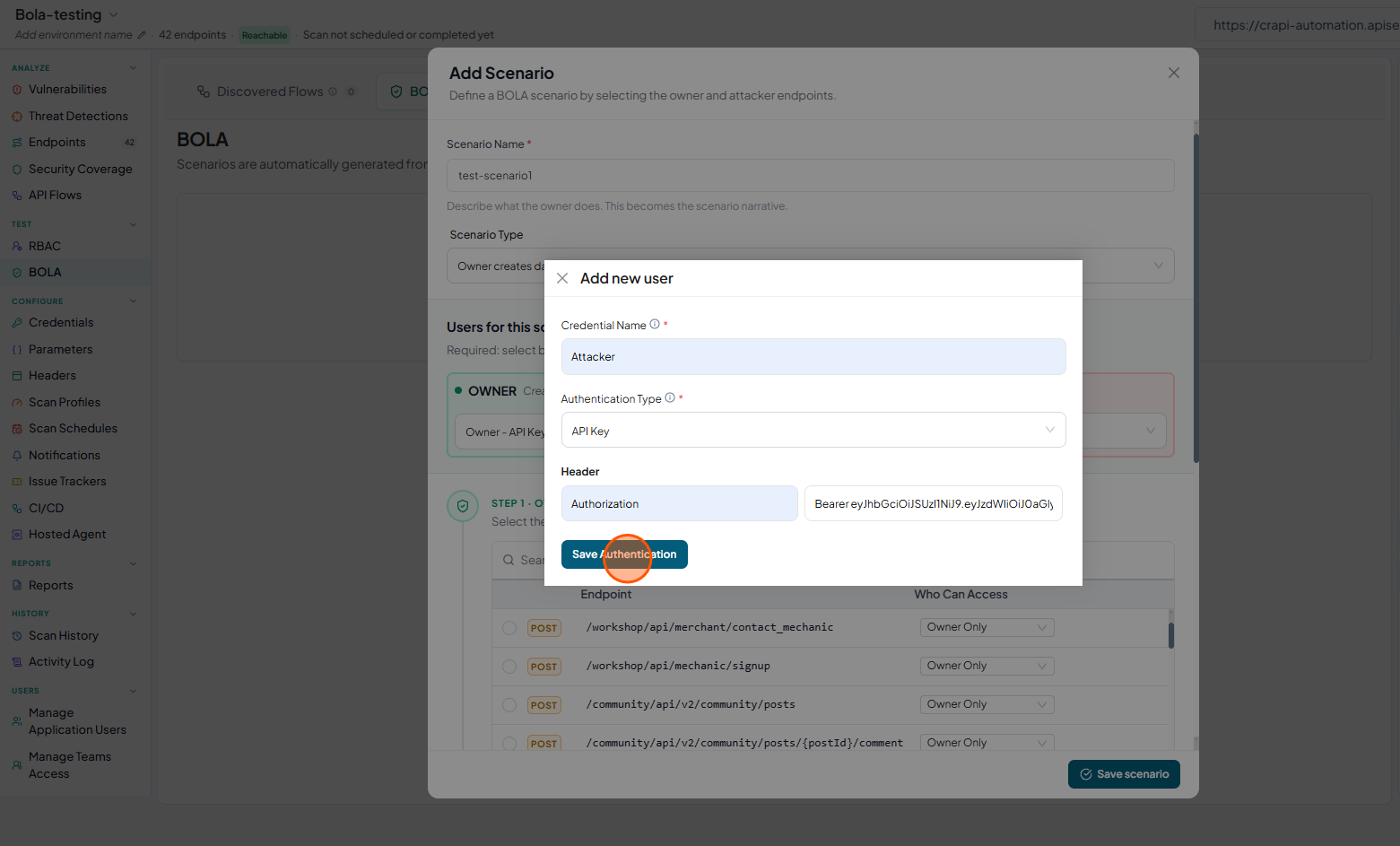The height and width of the screenshot is (846, 1400).
Task: Click the Endpoints sidebar icon
Action: [17, 143]
